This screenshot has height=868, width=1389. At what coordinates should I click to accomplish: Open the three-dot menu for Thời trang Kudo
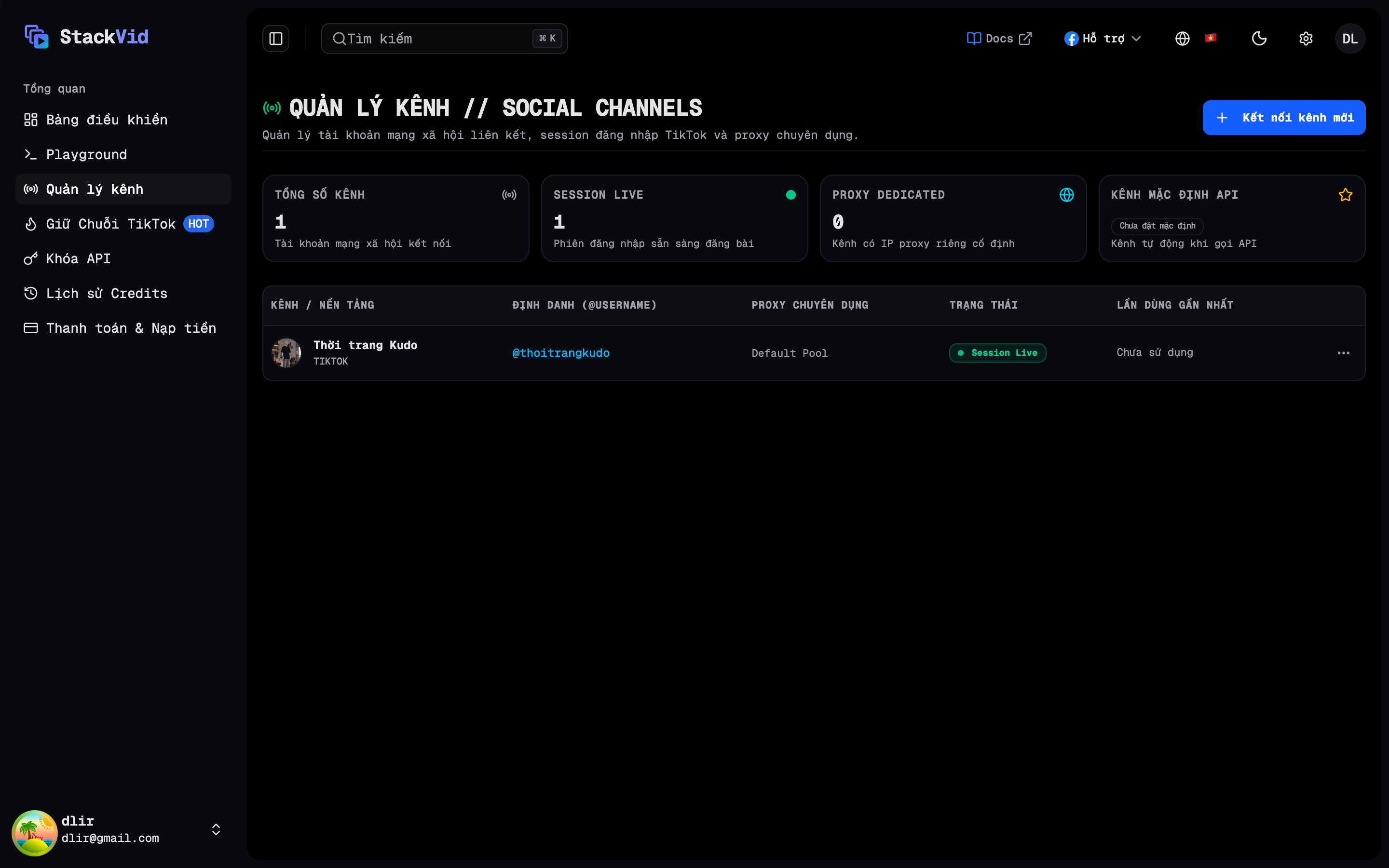coord(1343,353)
